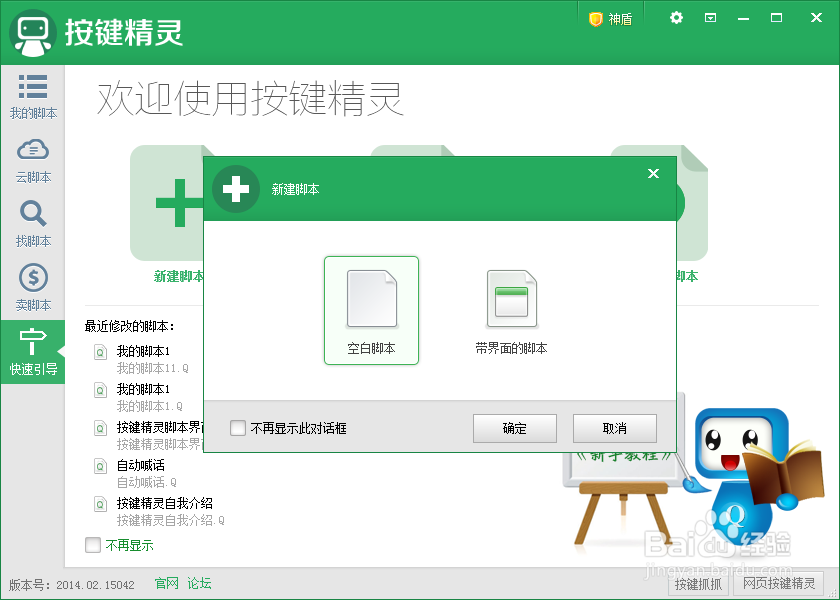Click file icon beside 我的脚本1.Q entry
Viewport: 840px width, 600px height.
point(100,390)
